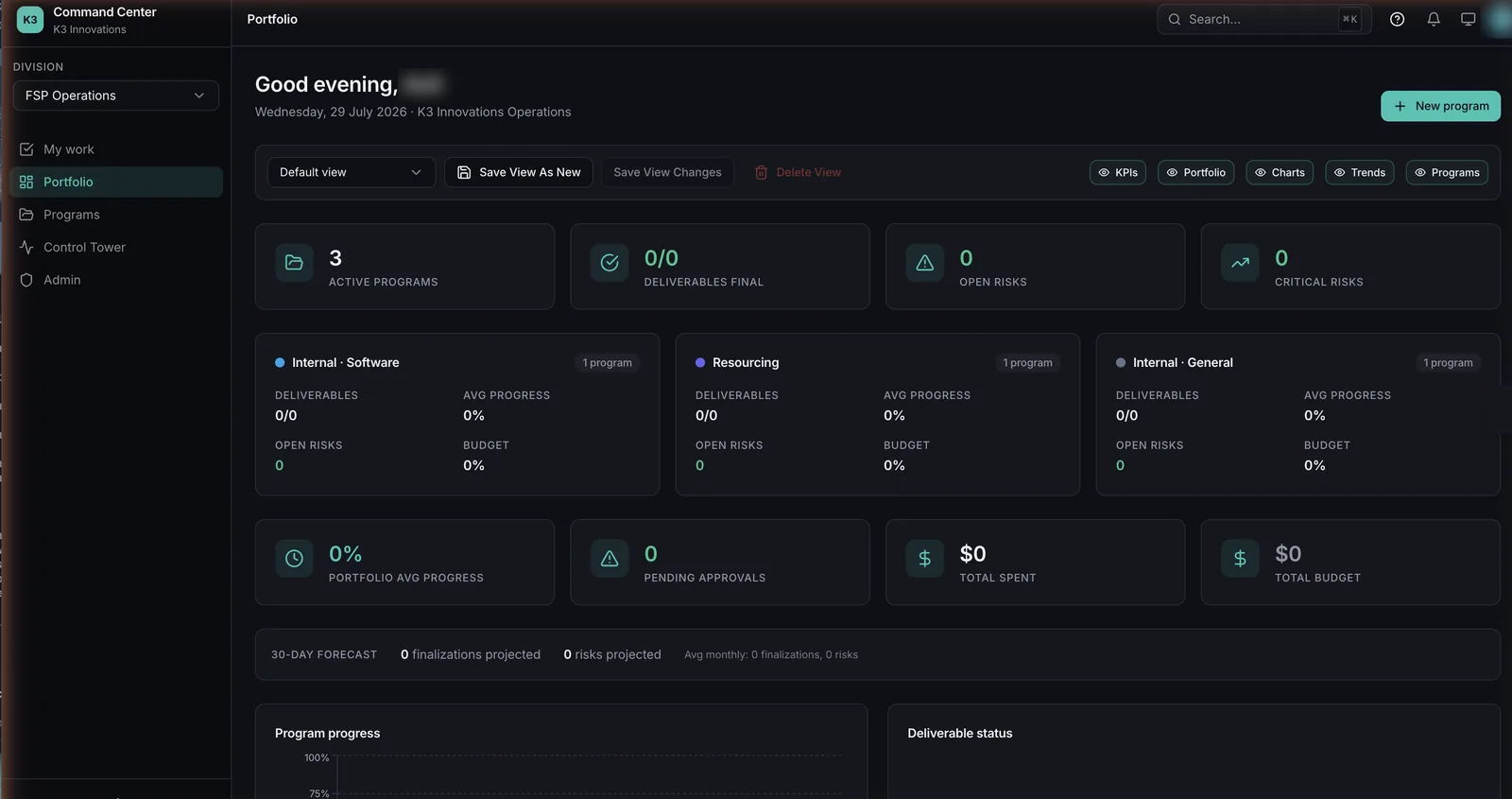
Task: Click the "Avg monthly" forecast summary text
Action: 771,654
